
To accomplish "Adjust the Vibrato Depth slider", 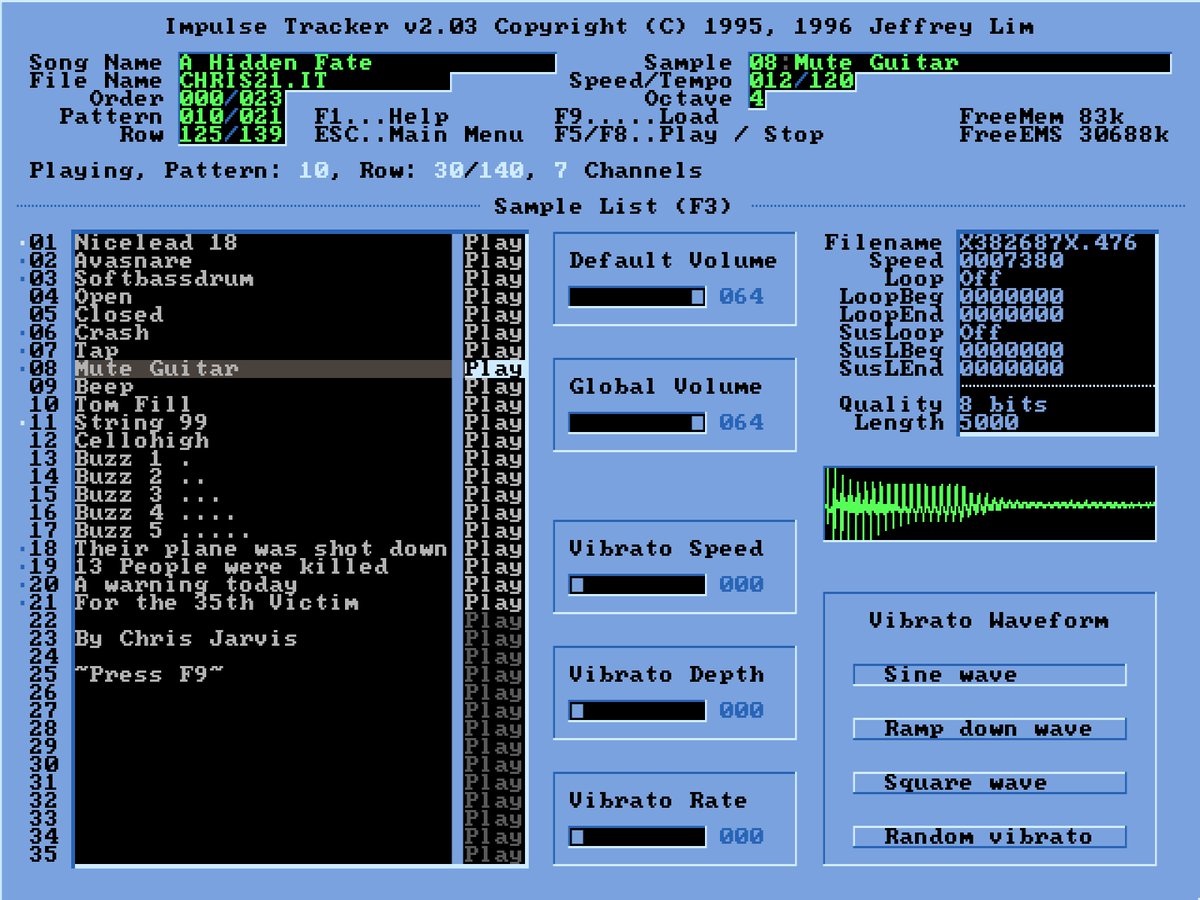I will (637, 711).
